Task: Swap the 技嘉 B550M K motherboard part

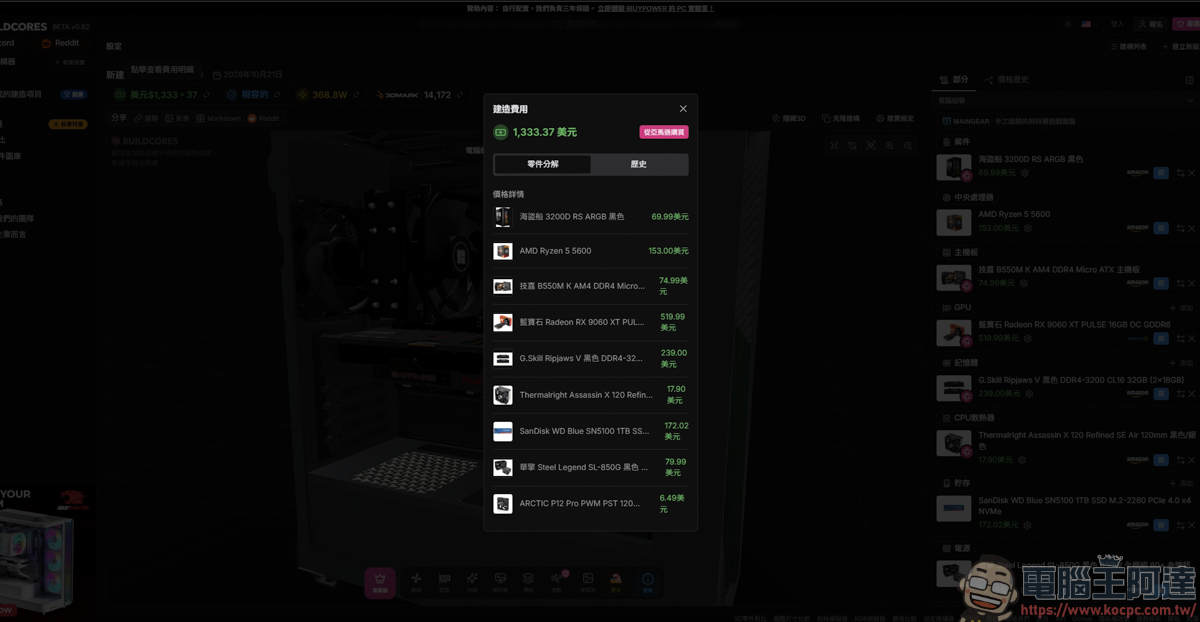Action: (1179, 283)
